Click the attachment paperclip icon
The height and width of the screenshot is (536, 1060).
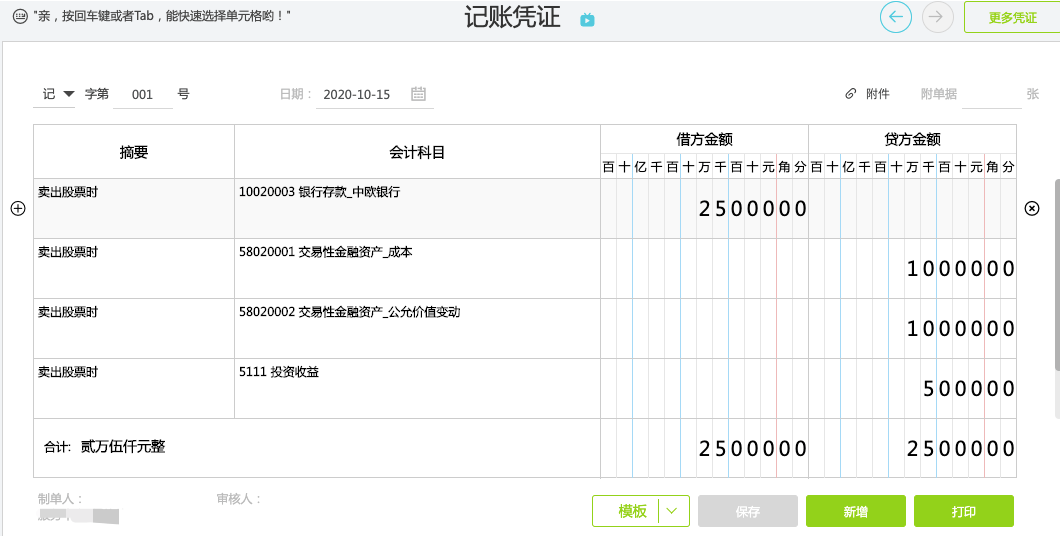(x=851, y=94)
